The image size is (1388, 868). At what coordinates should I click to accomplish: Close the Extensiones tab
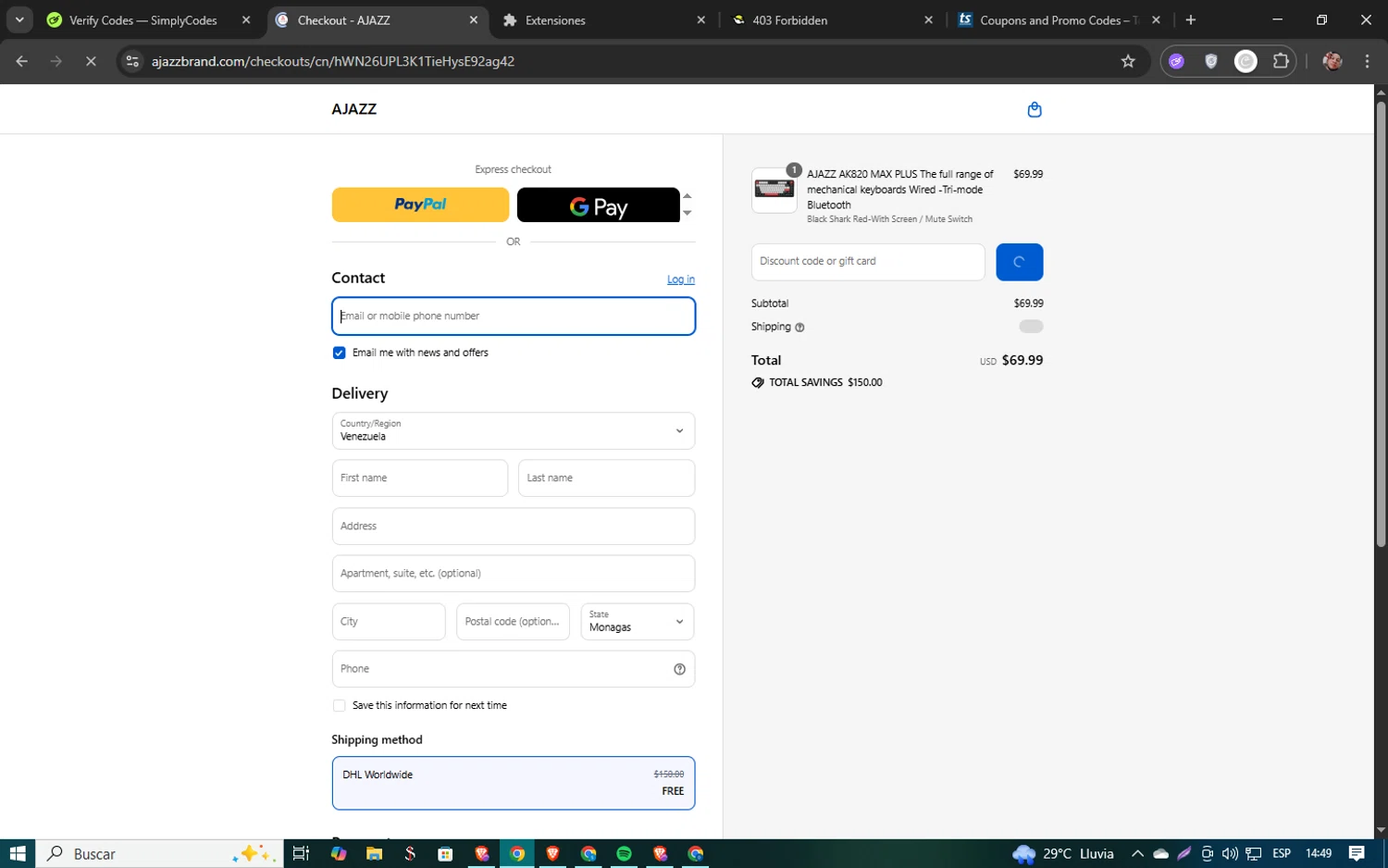[700, 19]
